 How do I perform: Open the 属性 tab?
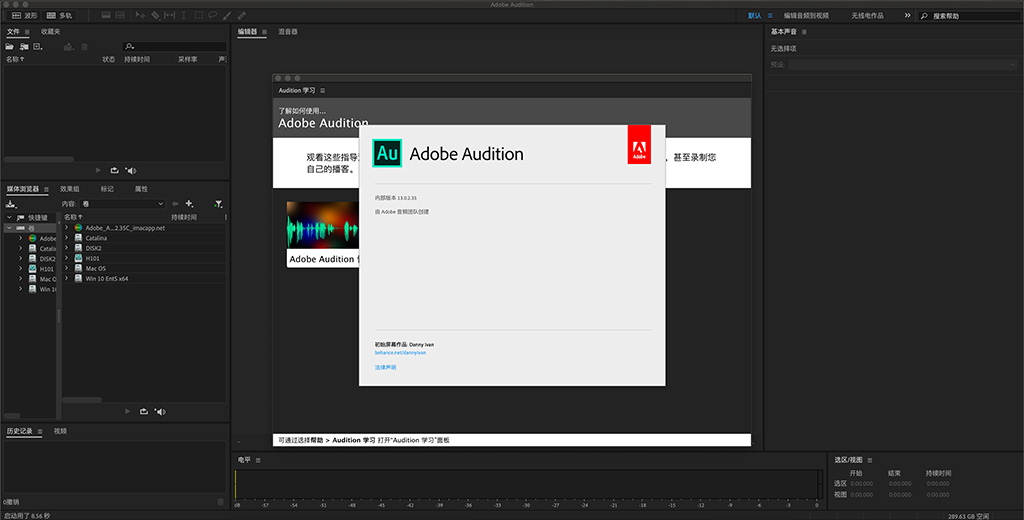coord(141,189)
